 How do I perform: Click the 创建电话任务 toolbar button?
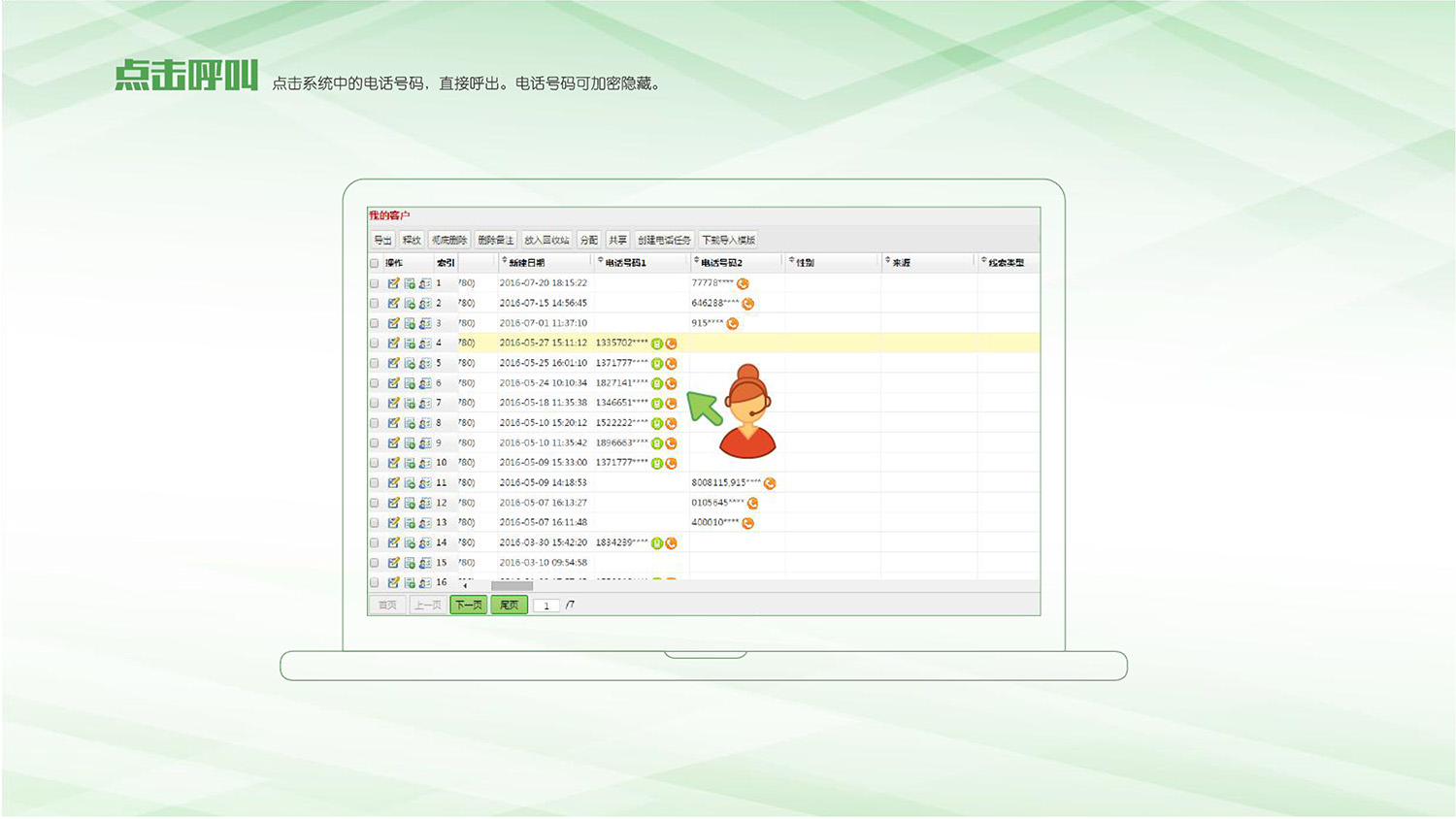664,240
